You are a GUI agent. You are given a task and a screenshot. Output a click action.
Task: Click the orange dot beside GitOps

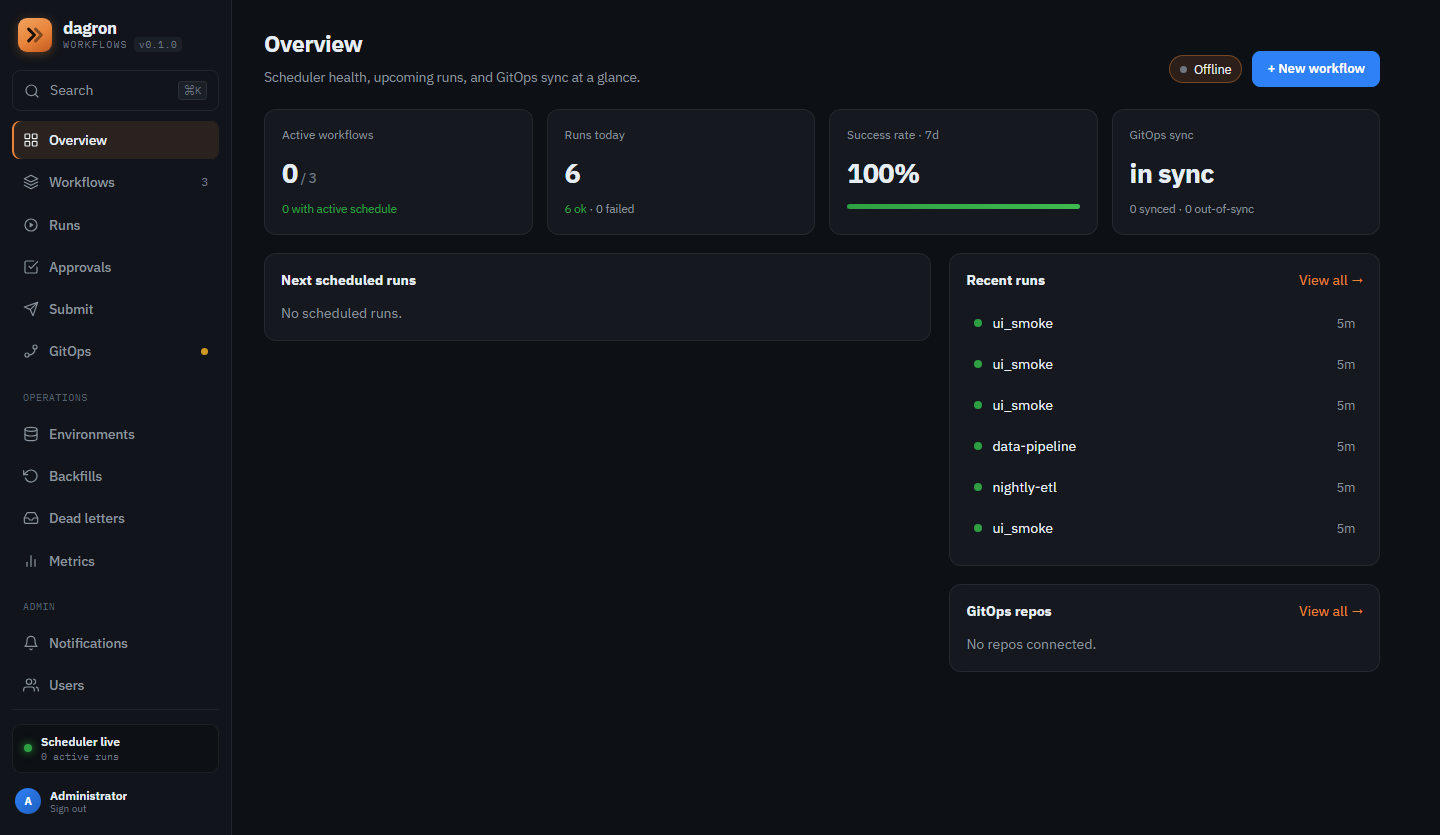205,352
